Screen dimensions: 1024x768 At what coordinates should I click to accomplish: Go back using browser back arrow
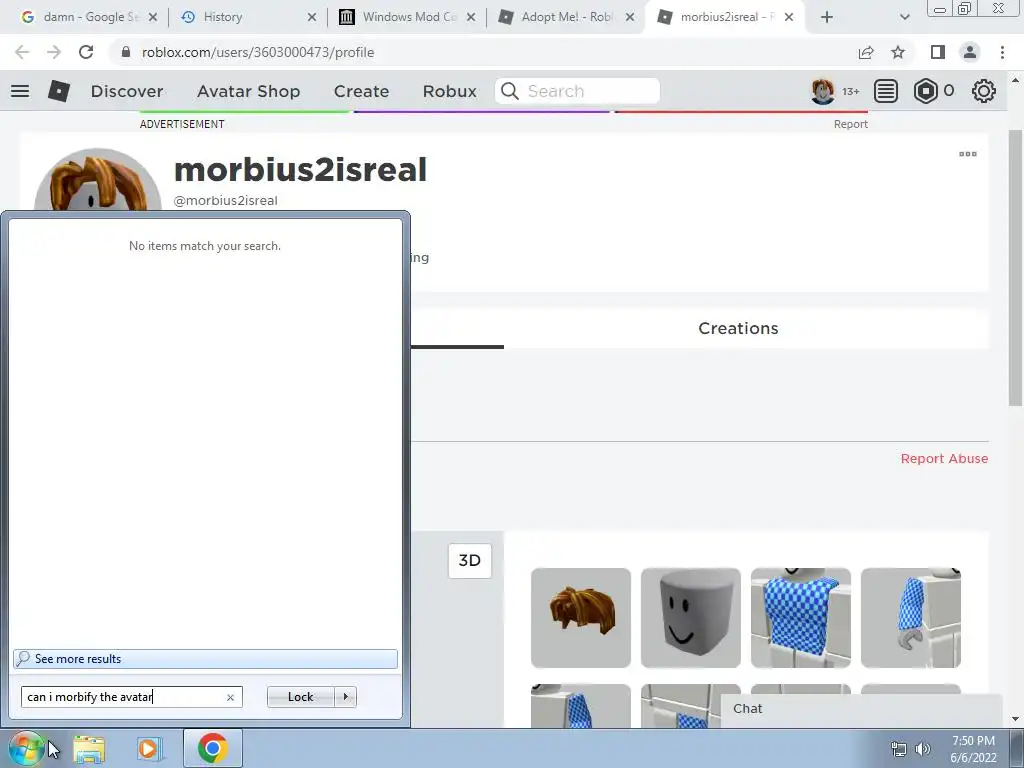pyautogui.click(x=22, y=52)
